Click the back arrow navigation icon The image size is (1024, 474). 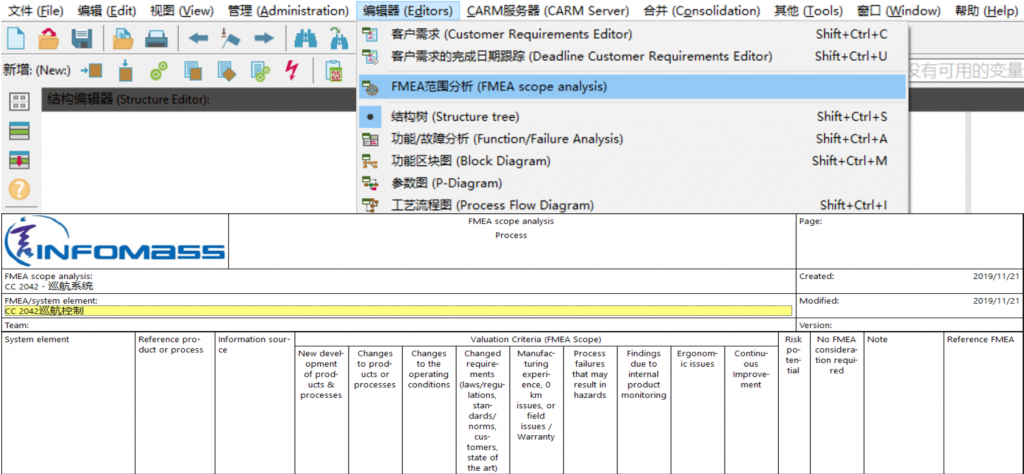tap(199, 39)
